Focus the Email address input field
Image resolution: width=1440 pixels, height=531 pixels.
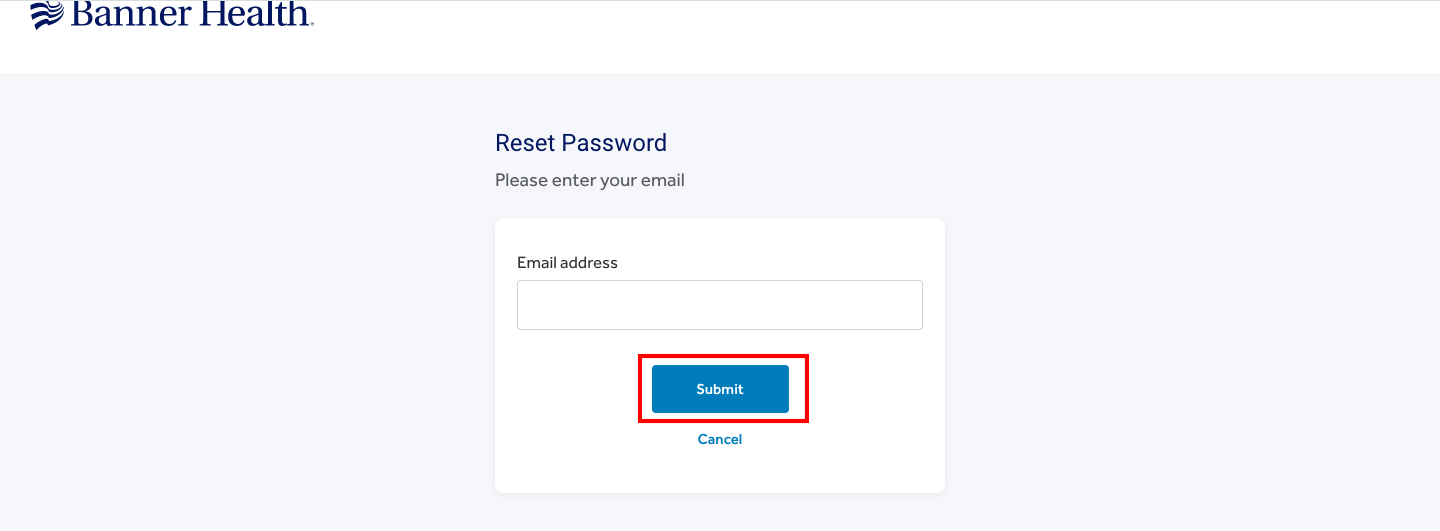[x=720, y=305]
